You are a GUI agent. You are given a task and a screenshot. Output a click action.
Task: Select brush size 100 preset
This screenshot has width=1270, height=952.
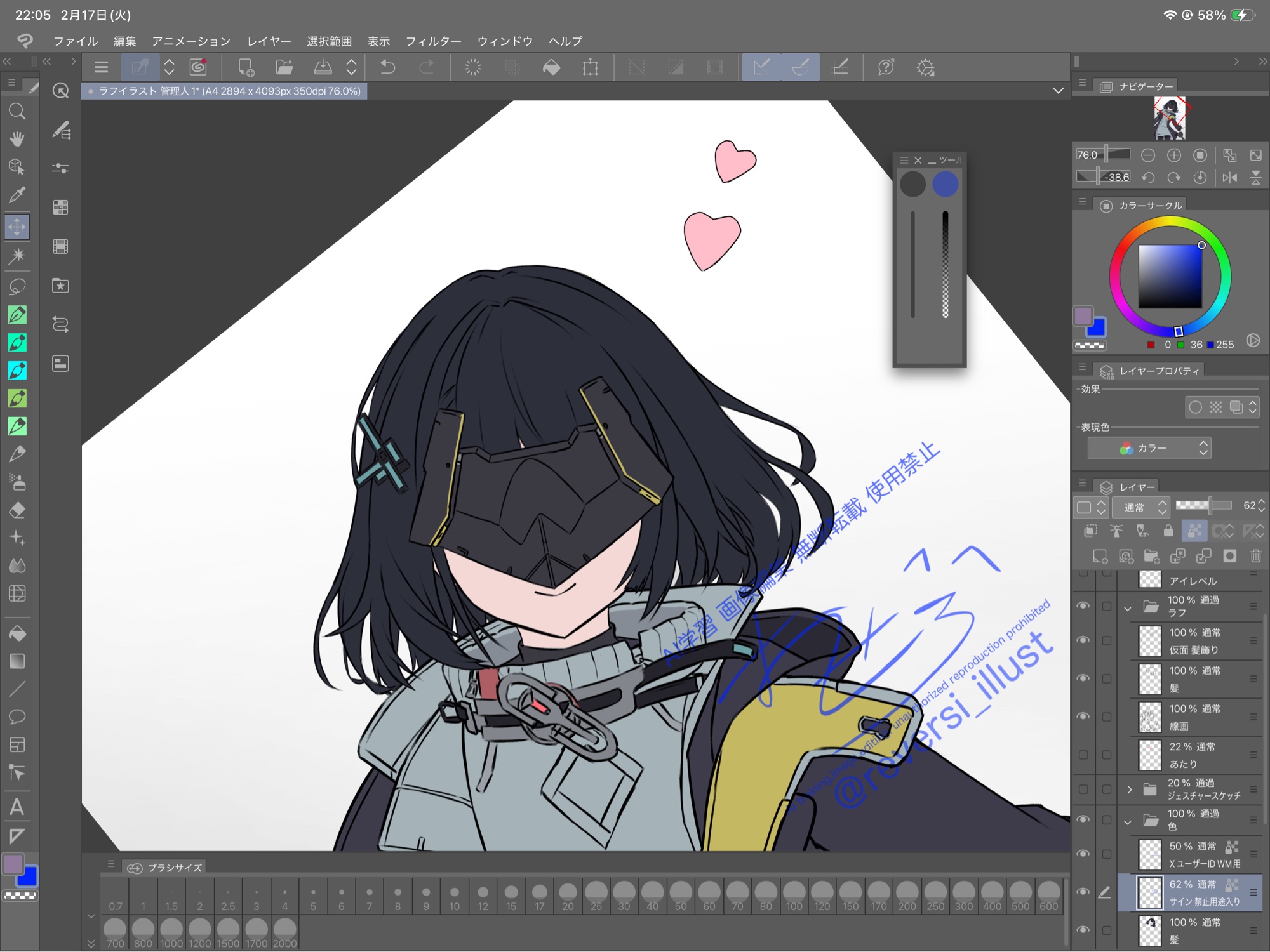point(794,896)
